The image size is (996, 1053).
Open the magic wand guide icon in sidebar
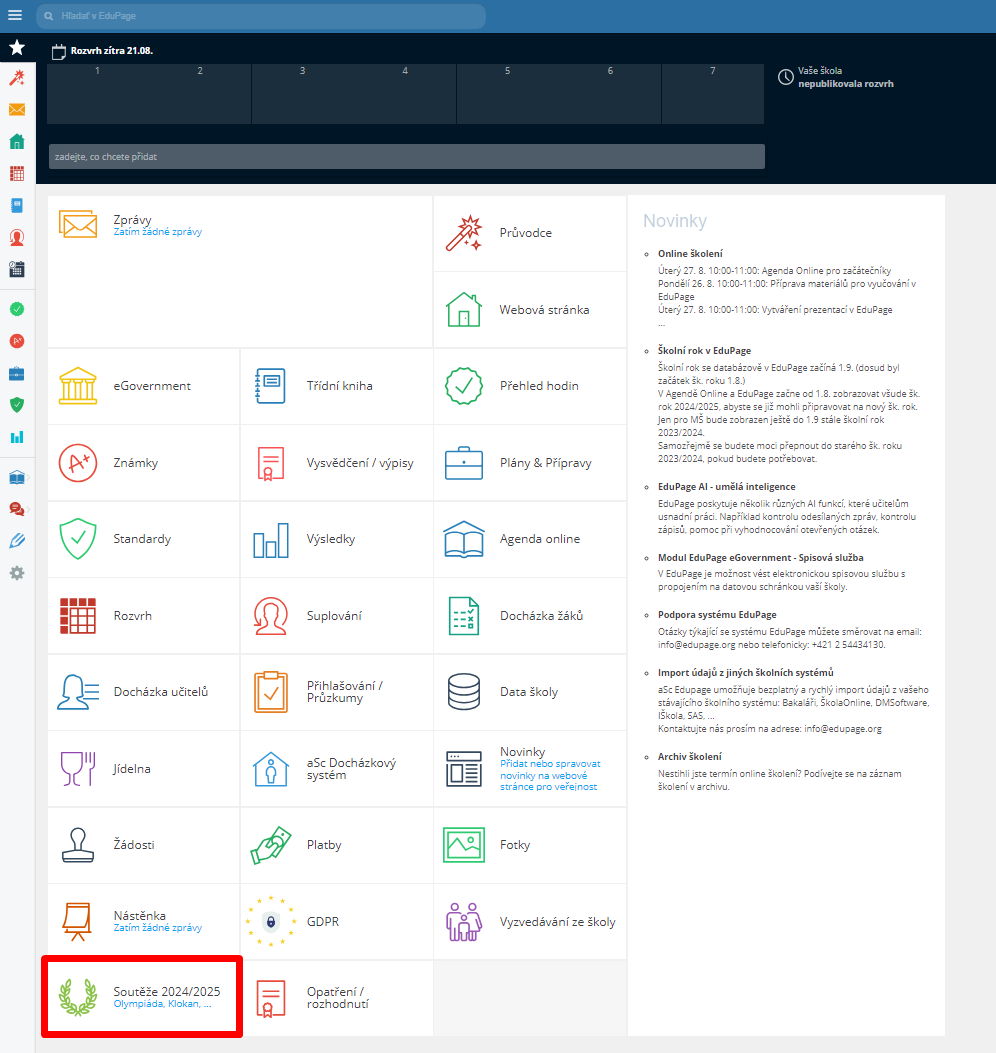17,78
